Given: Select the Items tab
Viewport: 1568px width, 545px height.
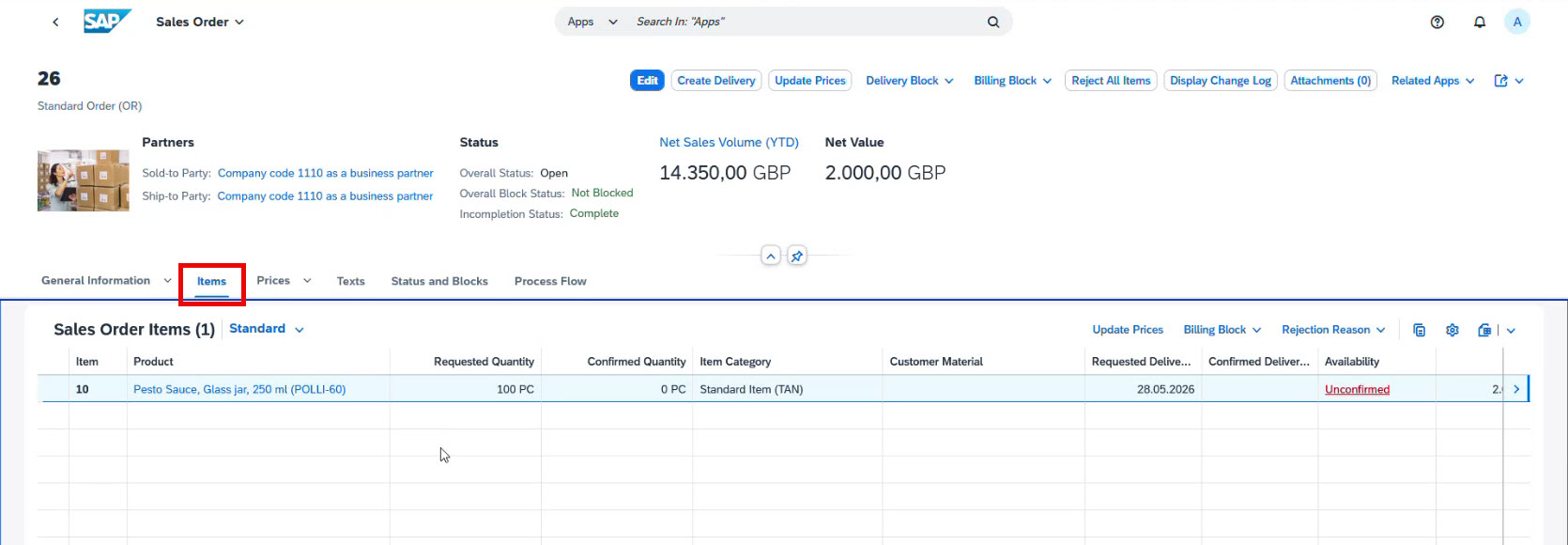Looking at the screenshot, I should tap(212, 282).
